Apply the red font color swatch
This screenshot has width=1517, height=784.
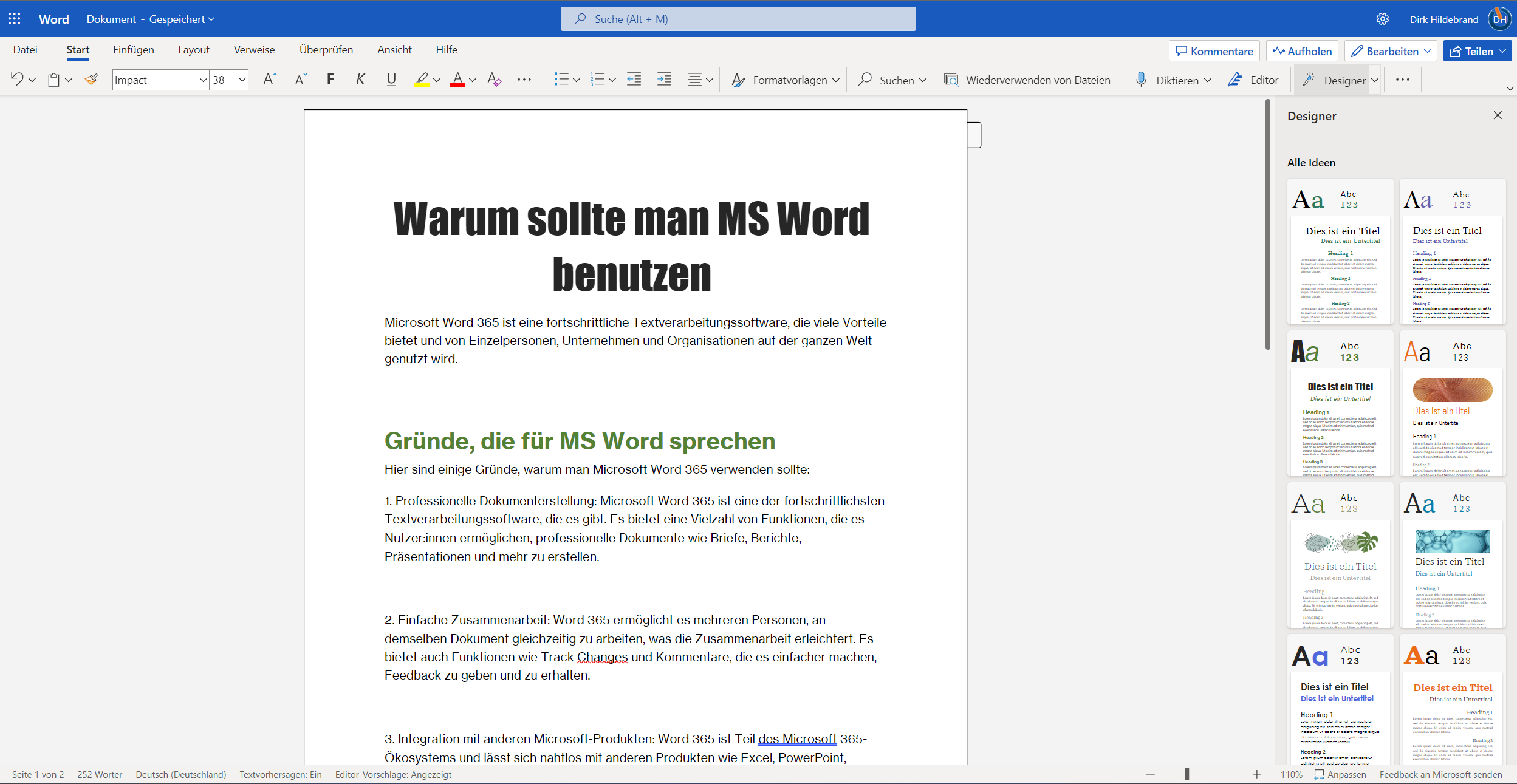[457, 80]
